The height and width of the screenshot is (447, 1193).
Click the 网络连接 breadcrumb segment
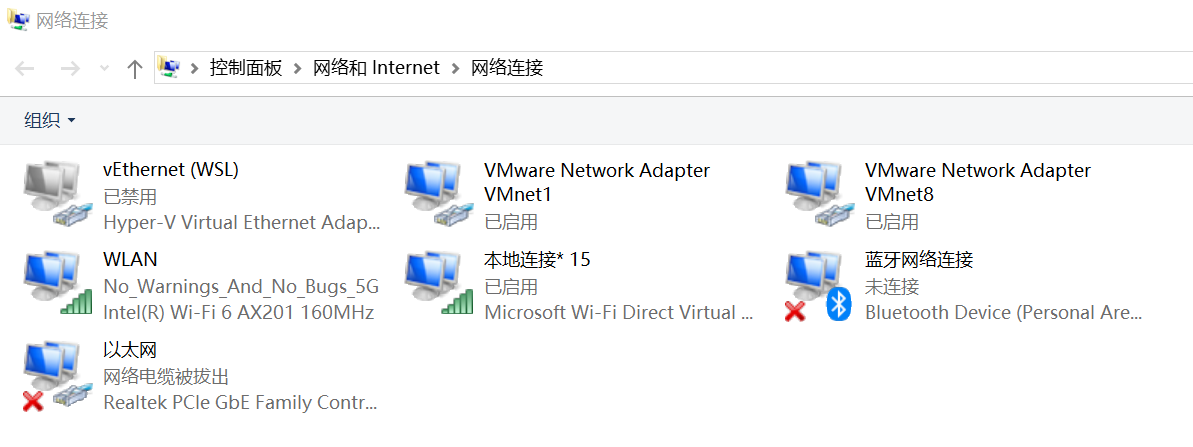point(507,68)
